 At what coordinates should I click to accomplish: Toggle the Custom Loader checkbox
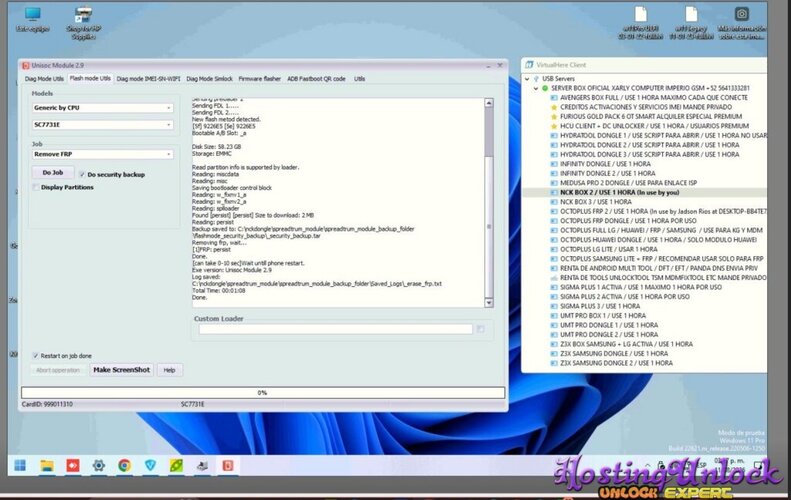point(480,329)
